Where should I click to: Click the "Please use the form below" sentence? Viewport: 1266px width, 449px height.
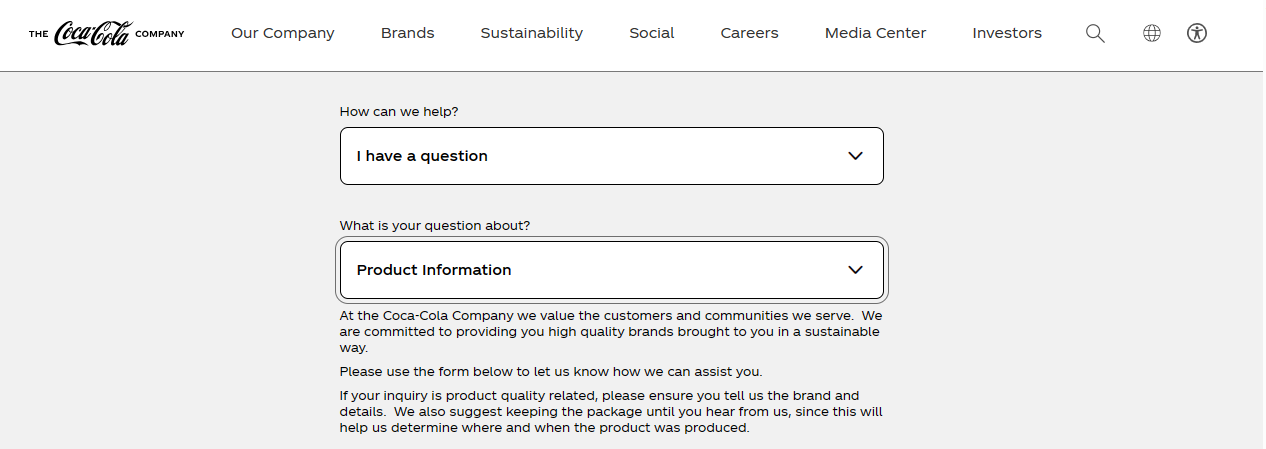click(x=550, y=372)
